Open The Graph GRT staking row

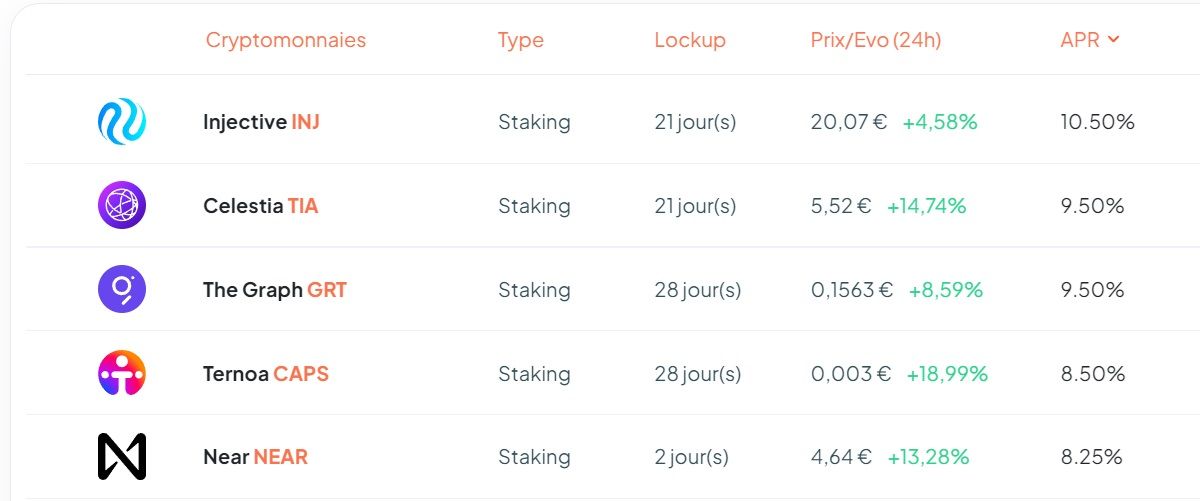(x=274, y=290)
